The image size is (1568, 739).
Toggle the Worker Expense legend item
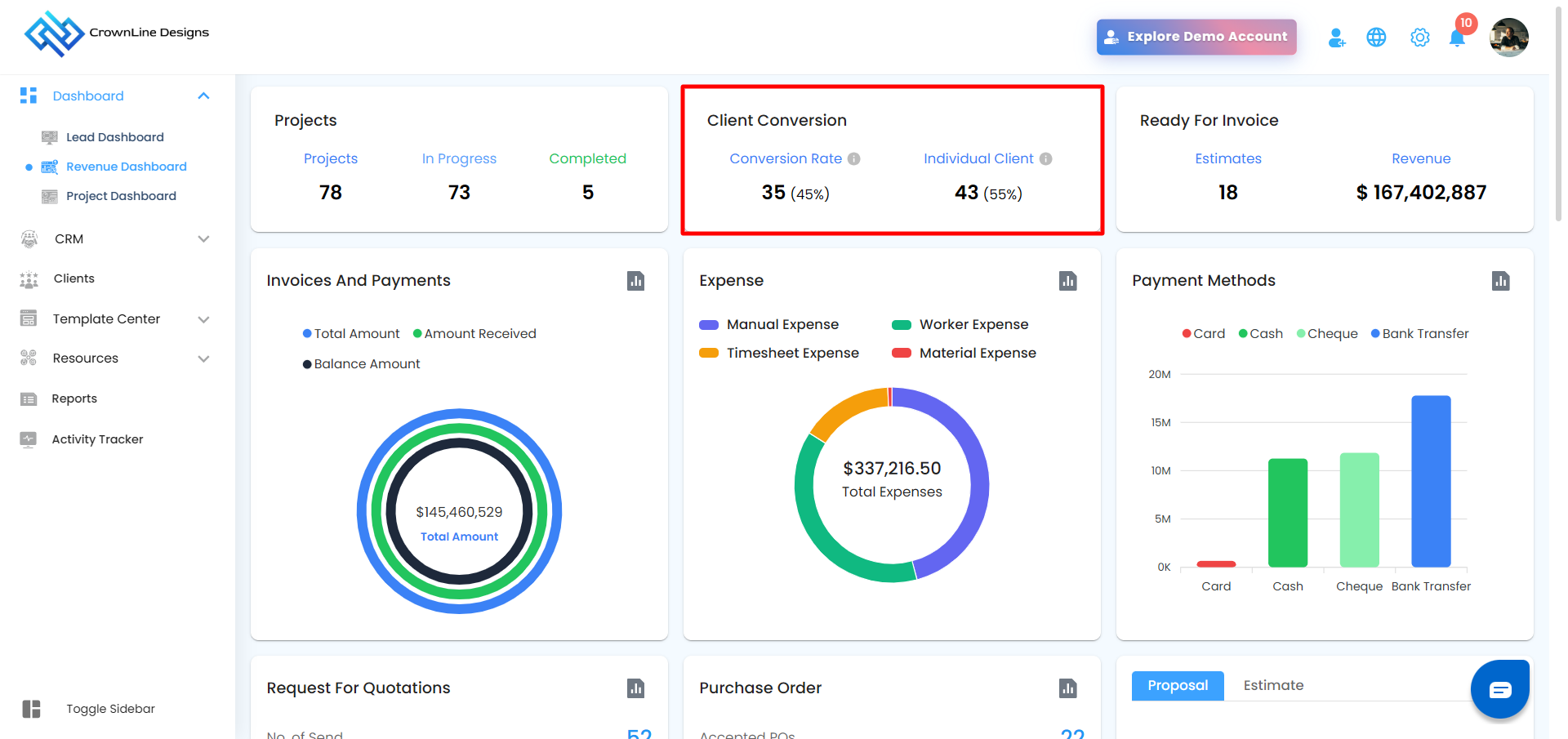(960, 325)
